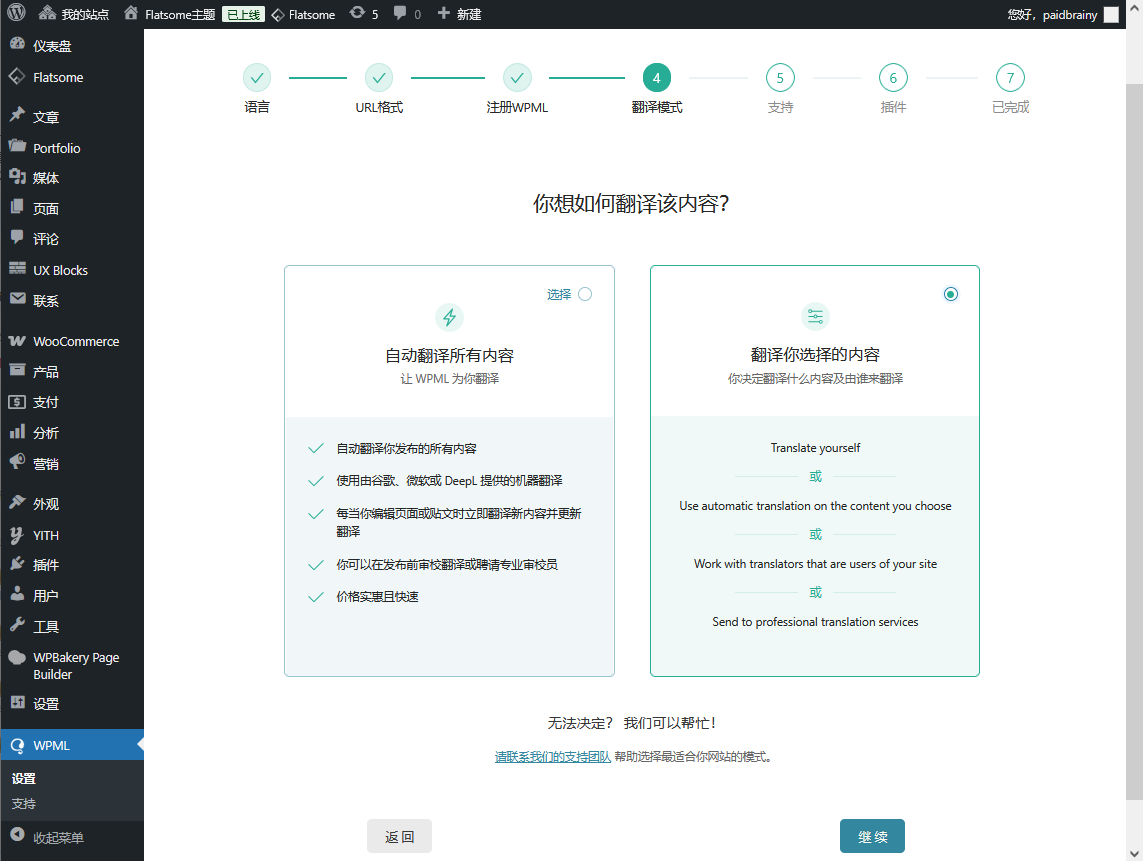
Task: Open 工具 wrench icon in the sidebar
Action: pyautogui.click(x=17, y=625)
